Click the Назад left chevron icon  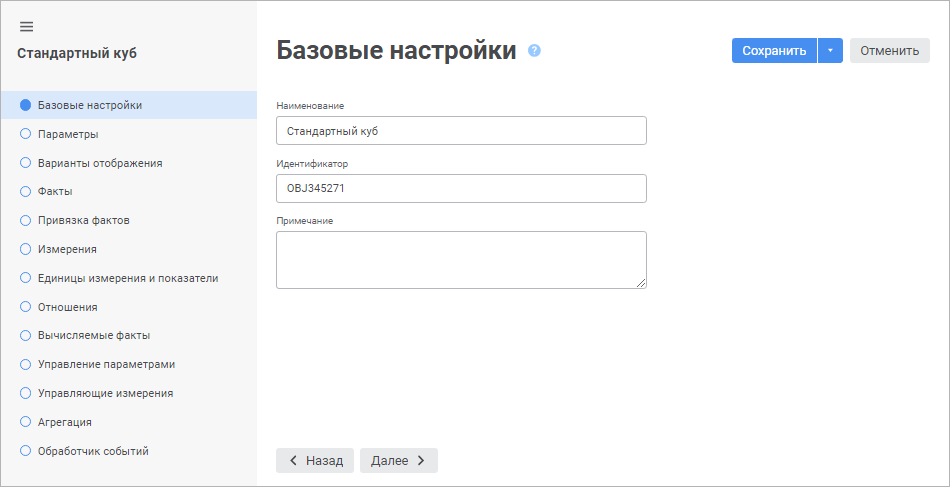tap(293, 460)
